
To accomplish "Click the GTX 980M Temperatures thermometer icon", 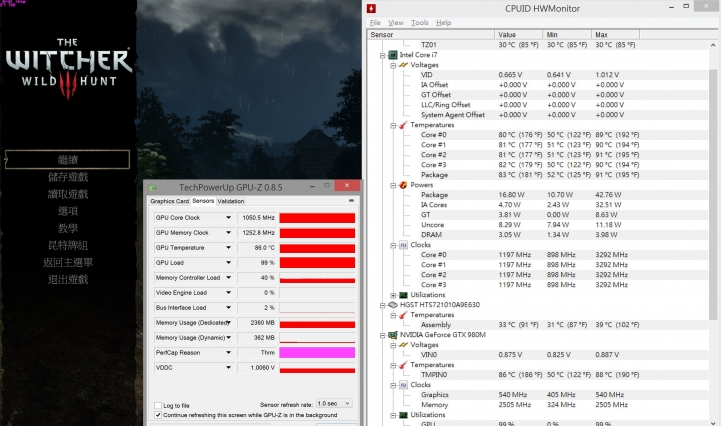I will [x=403, y=365].
